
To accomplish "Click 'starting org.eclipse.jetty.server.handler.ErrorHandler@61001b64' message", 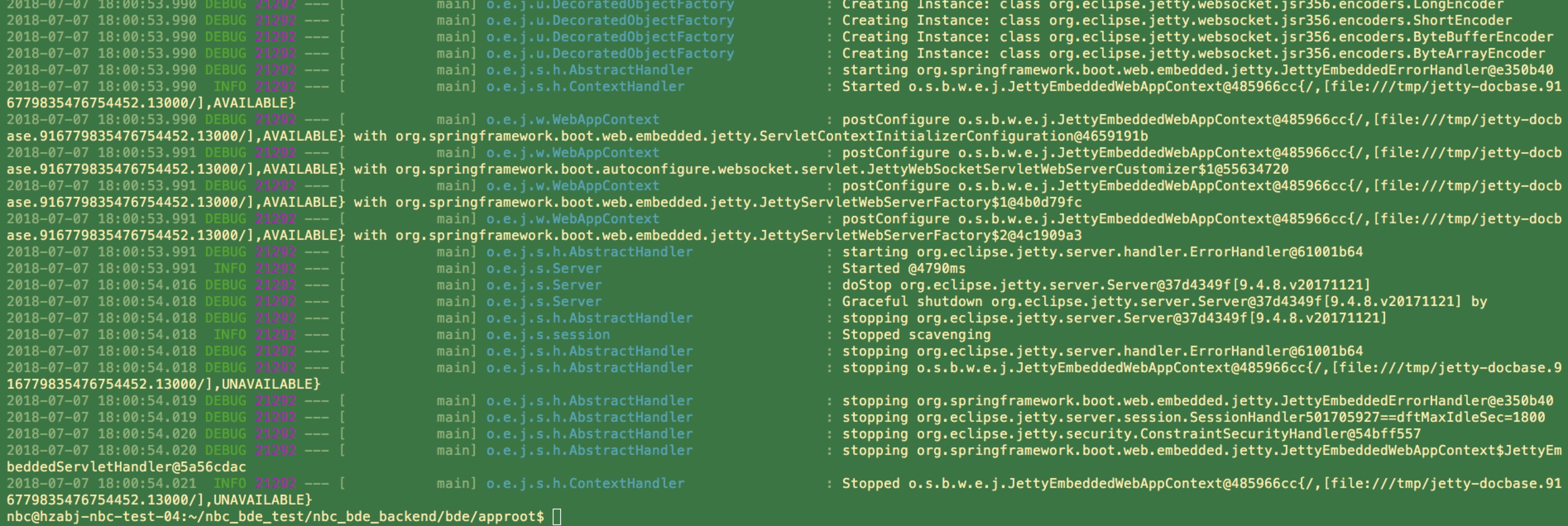I will coord(1102,252).
